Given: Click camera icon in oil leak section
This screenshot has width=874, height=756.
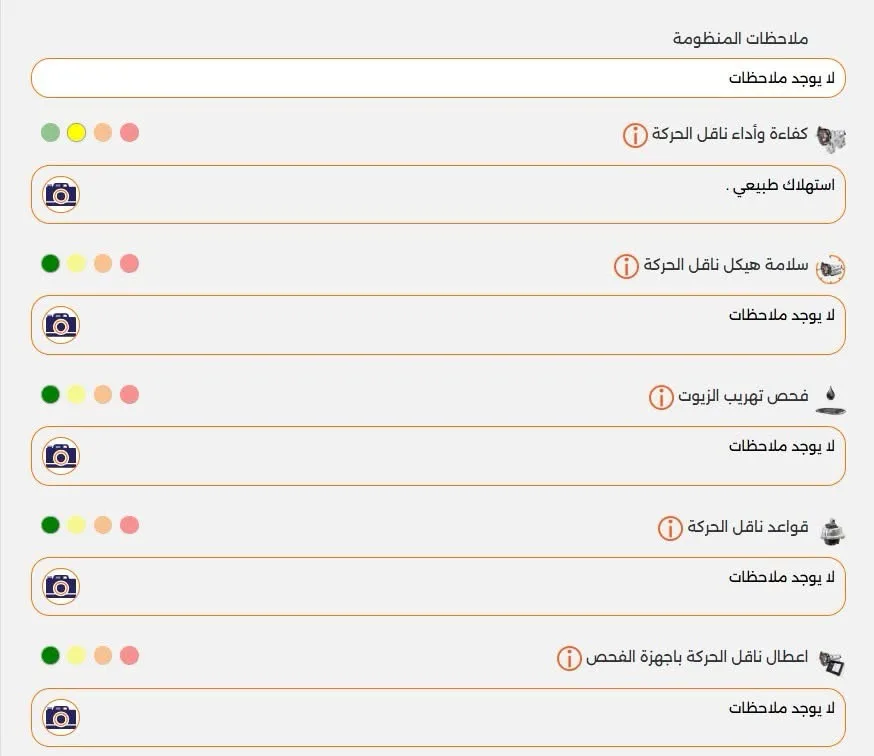Looking at the screenshot, I should pos(62,456).
